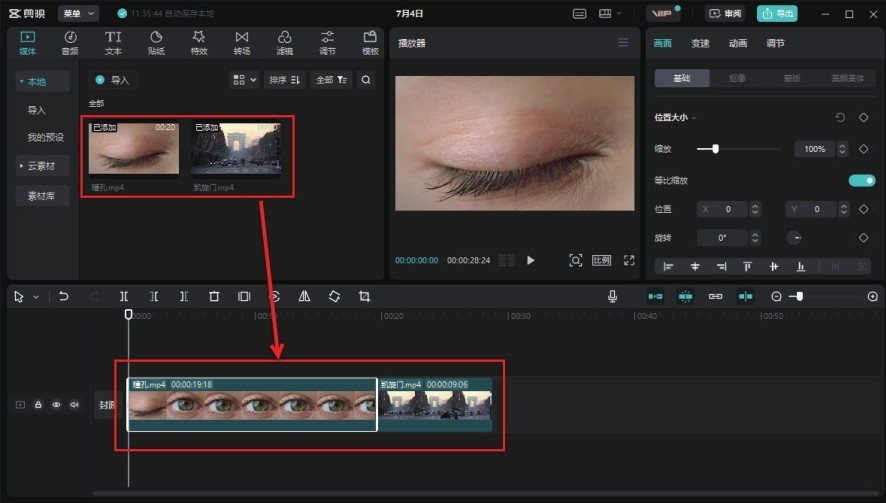Click the player fullscreen icon
The height and width of the screenshot is (503, 886).
(x=629, y=260)
